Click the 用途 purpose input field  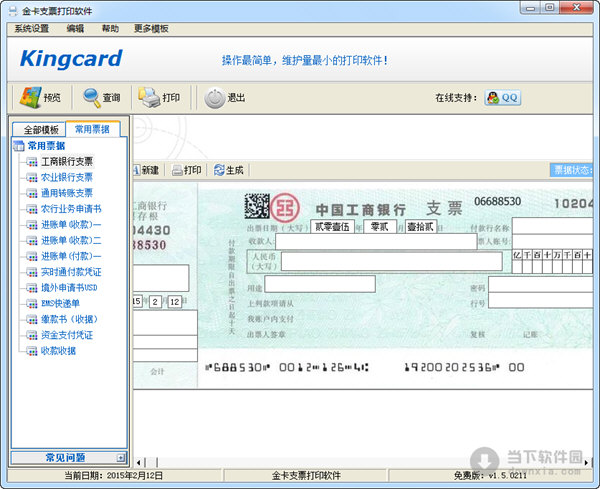tap(320, 284)
